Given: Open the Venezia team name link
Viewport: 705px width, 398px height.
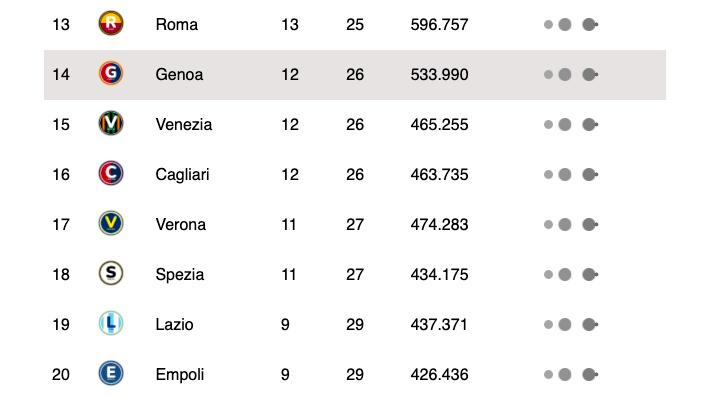Looking at the screenshot, I should (x=183, y=125).
